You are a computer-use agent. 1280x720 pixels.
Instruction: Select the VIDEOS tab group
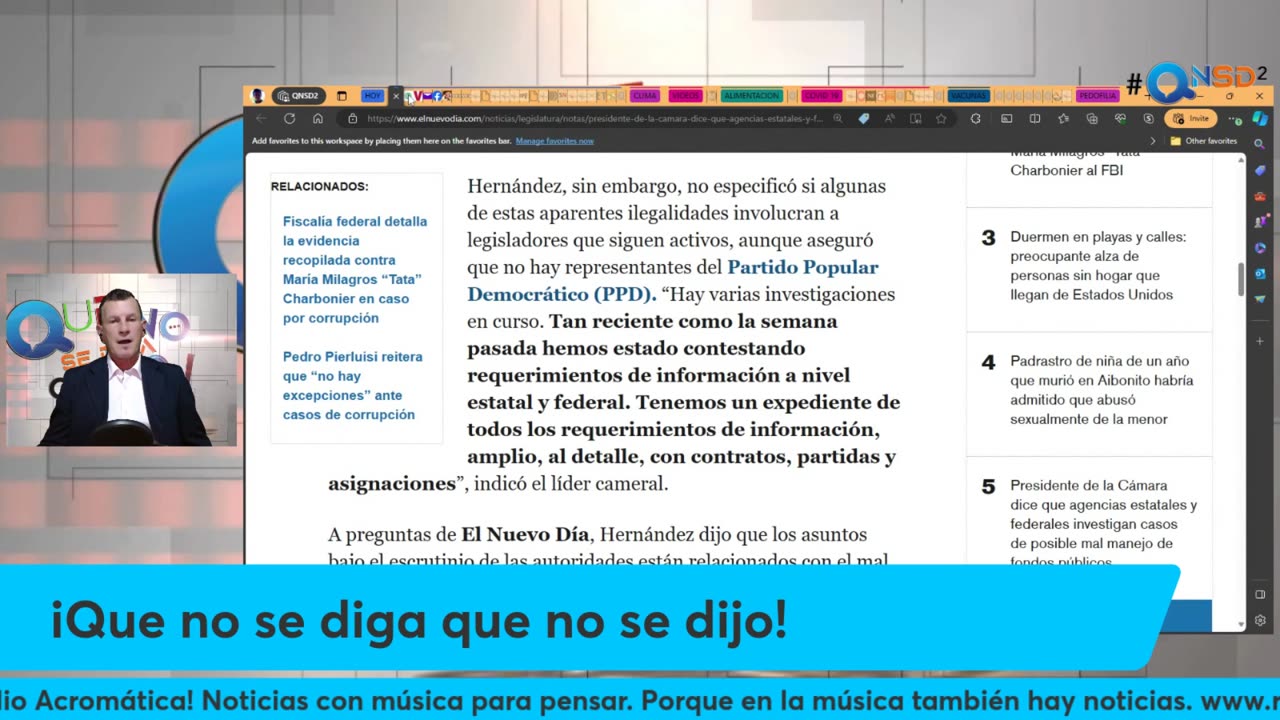click(685, 96)
